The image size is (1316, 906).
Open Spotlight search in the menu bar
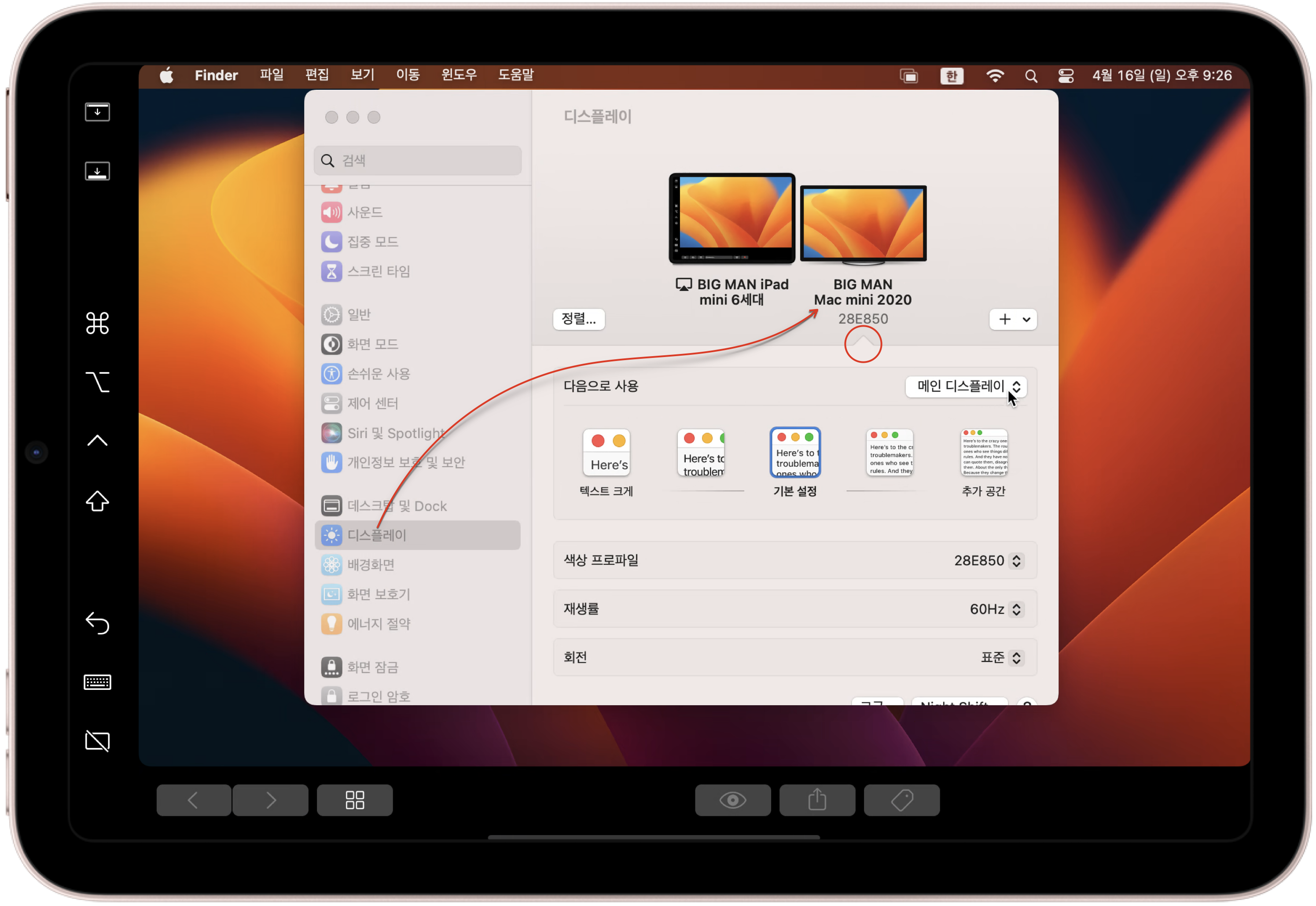[x=1030, y=76]
